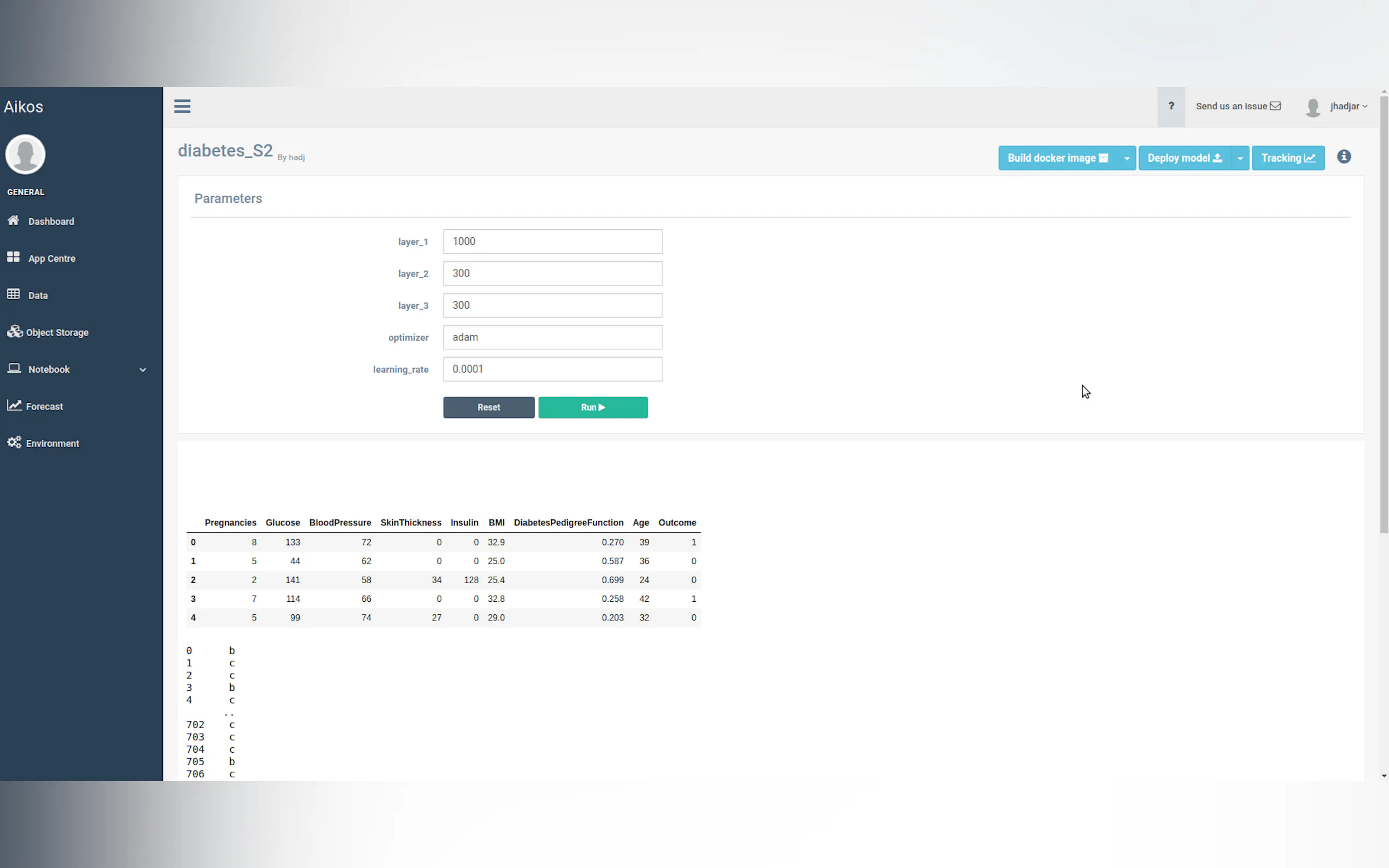Click the sidebar profile avatar picture
Screen dimensions: 1389x868
(25, 154)
